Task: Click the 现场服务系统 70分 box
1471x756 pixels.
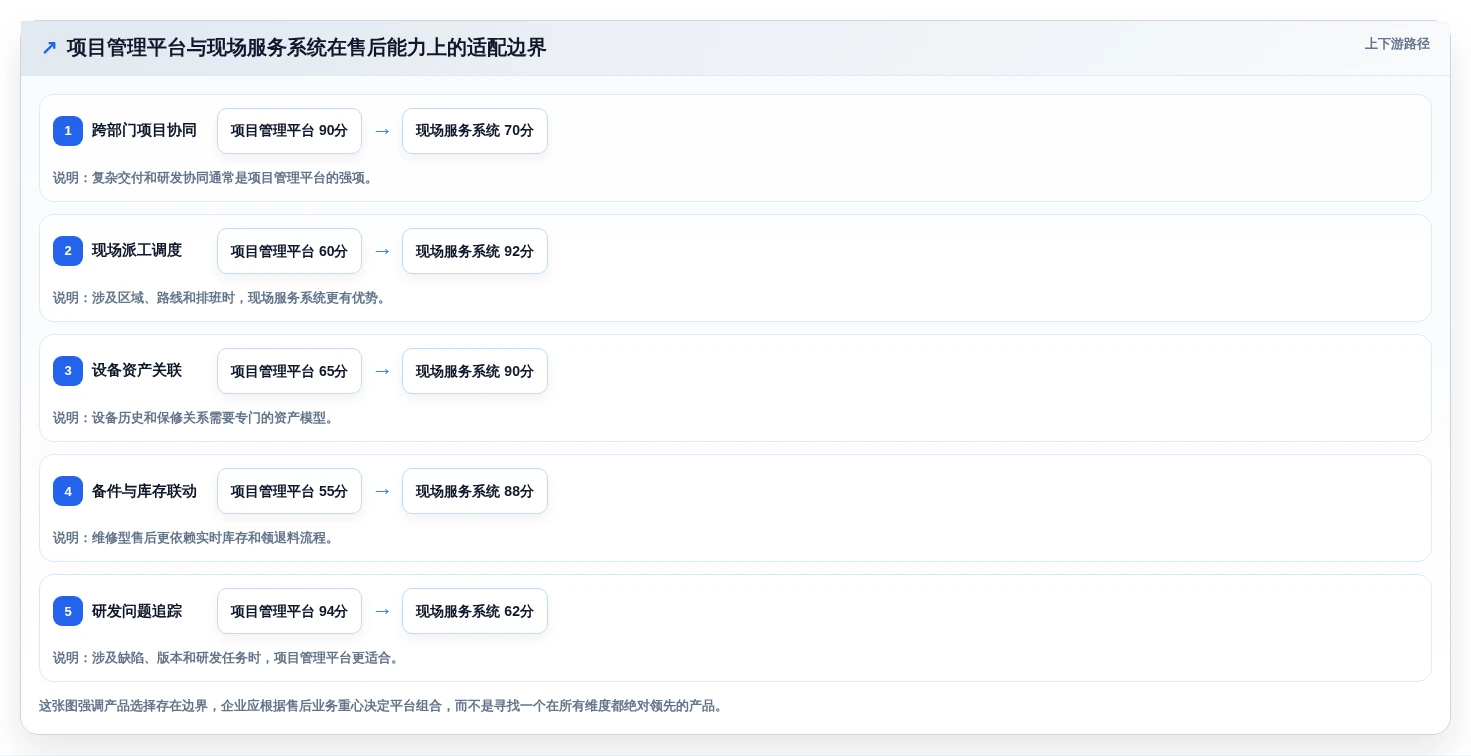Action: click(475, 131)
